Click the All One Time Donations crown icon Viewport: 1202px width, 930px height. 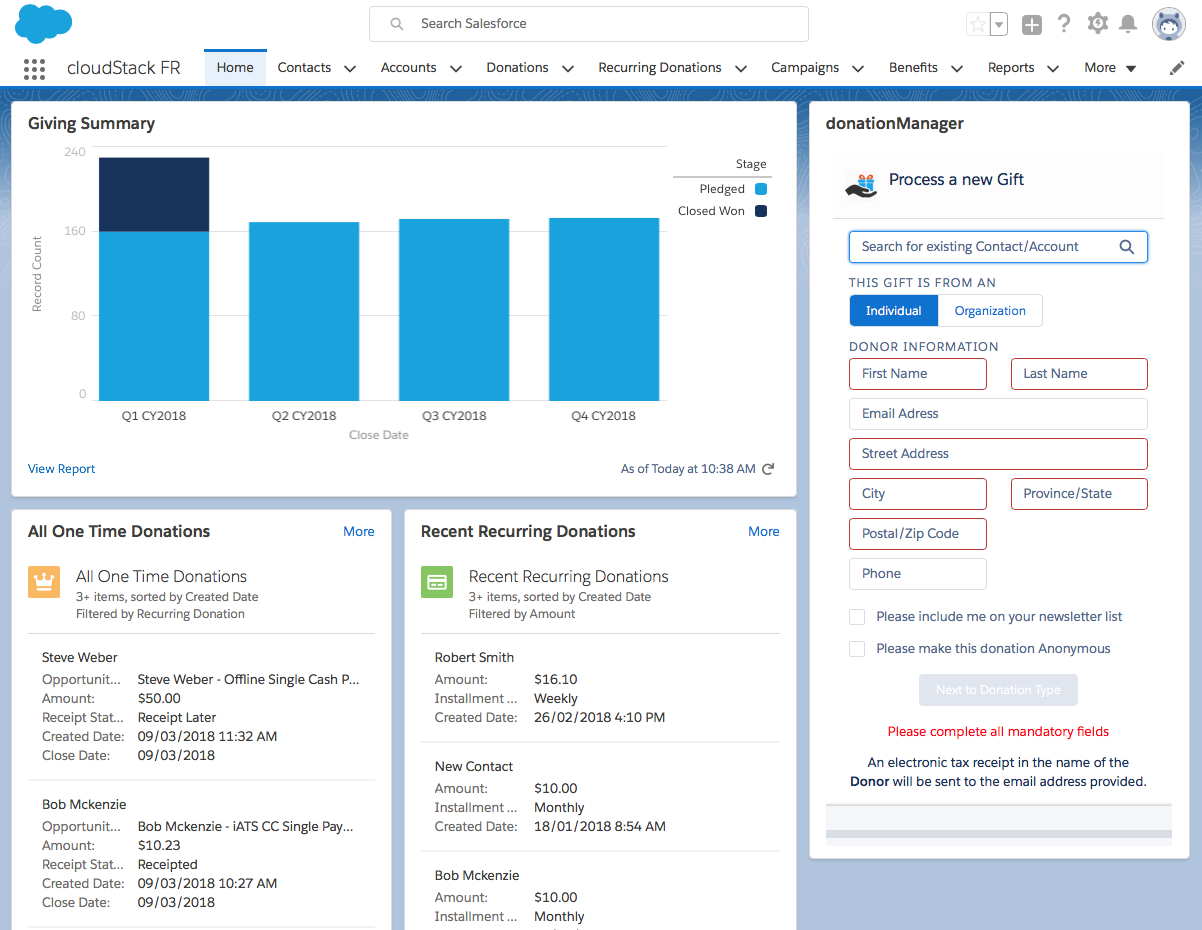(43, 582)
